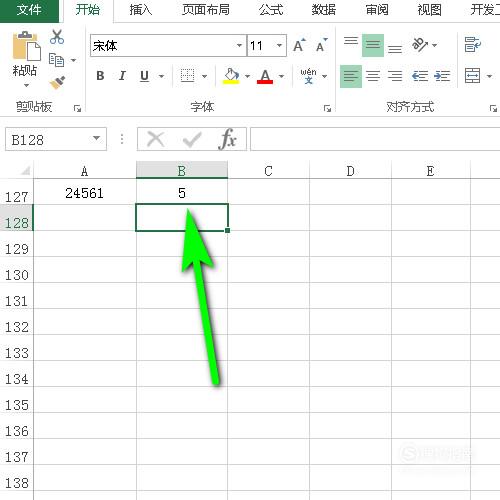500x500 pixels.
Task: Toggle middle vertical alignment
Action: pos(373,45)
